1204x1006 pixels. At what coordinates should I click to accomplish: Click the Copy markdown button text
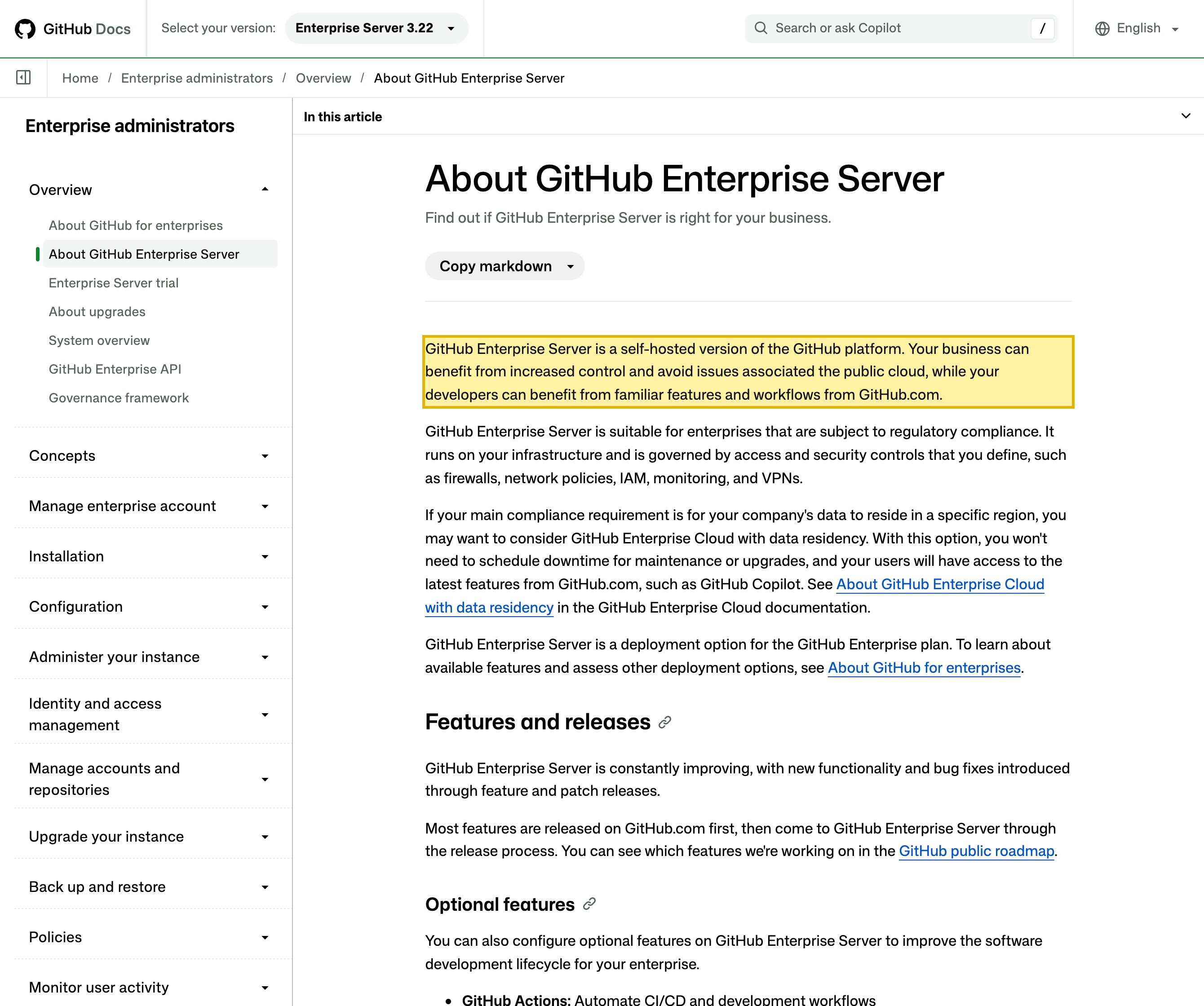tap(496, 267)
